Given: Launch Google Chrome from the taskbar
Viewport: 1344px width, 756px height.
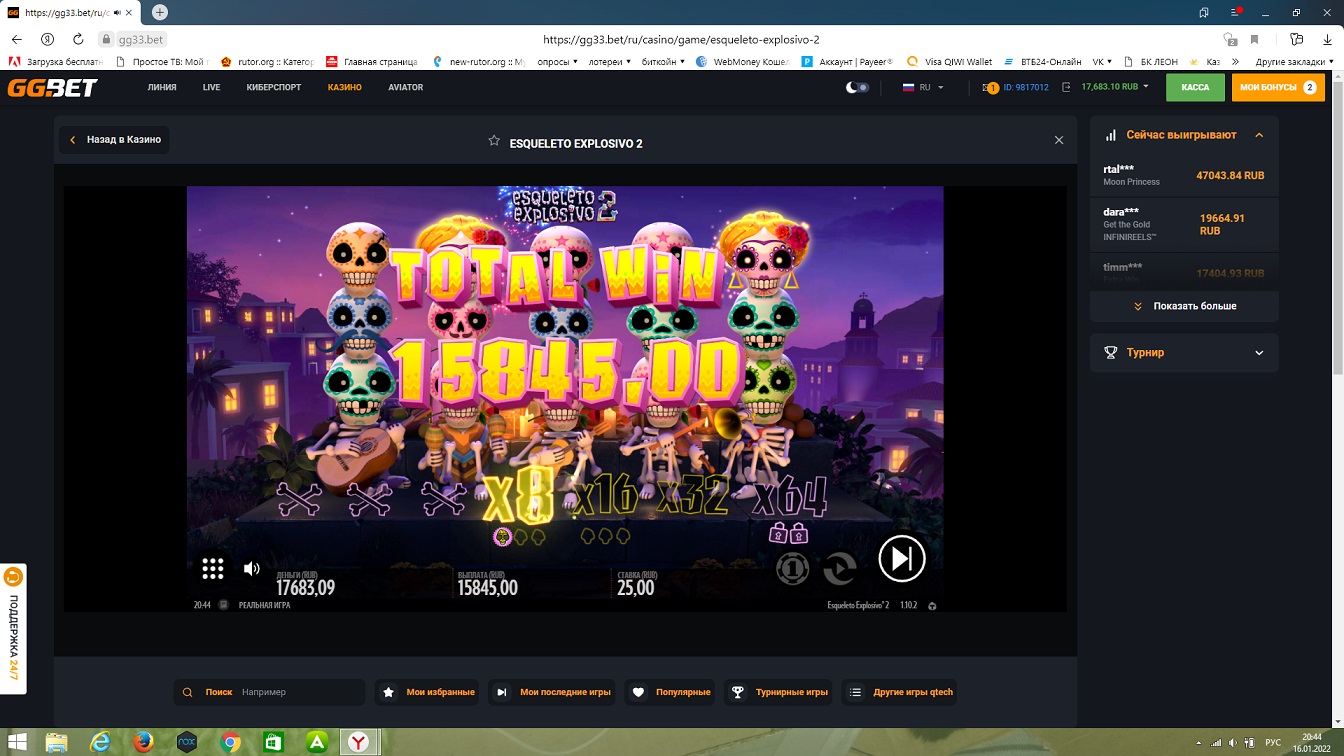Looking at the screenshot, I should coord(230,742).
